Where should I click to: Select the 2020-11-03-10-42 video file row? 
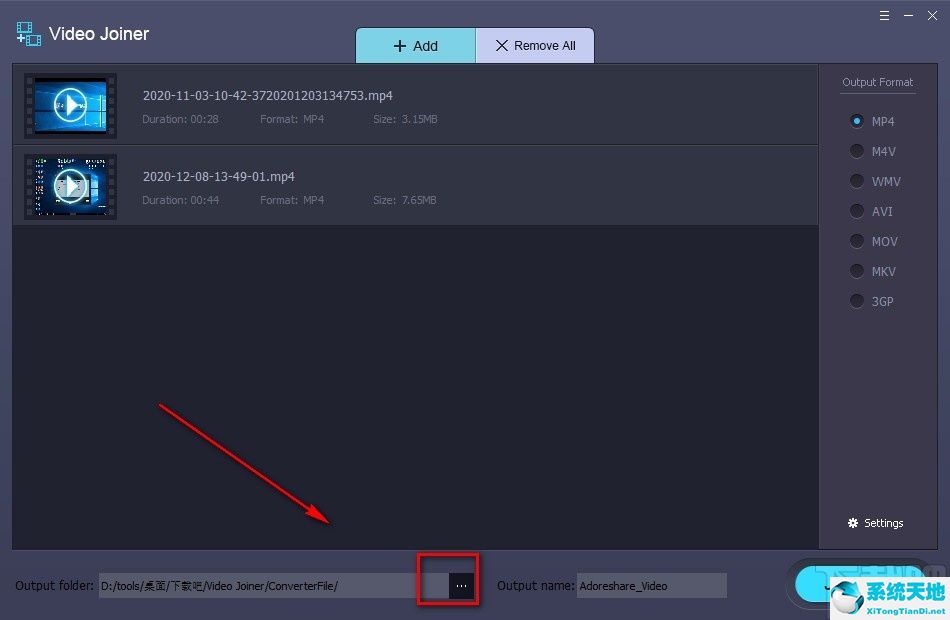pyautogui.click(x=450, y=105)
